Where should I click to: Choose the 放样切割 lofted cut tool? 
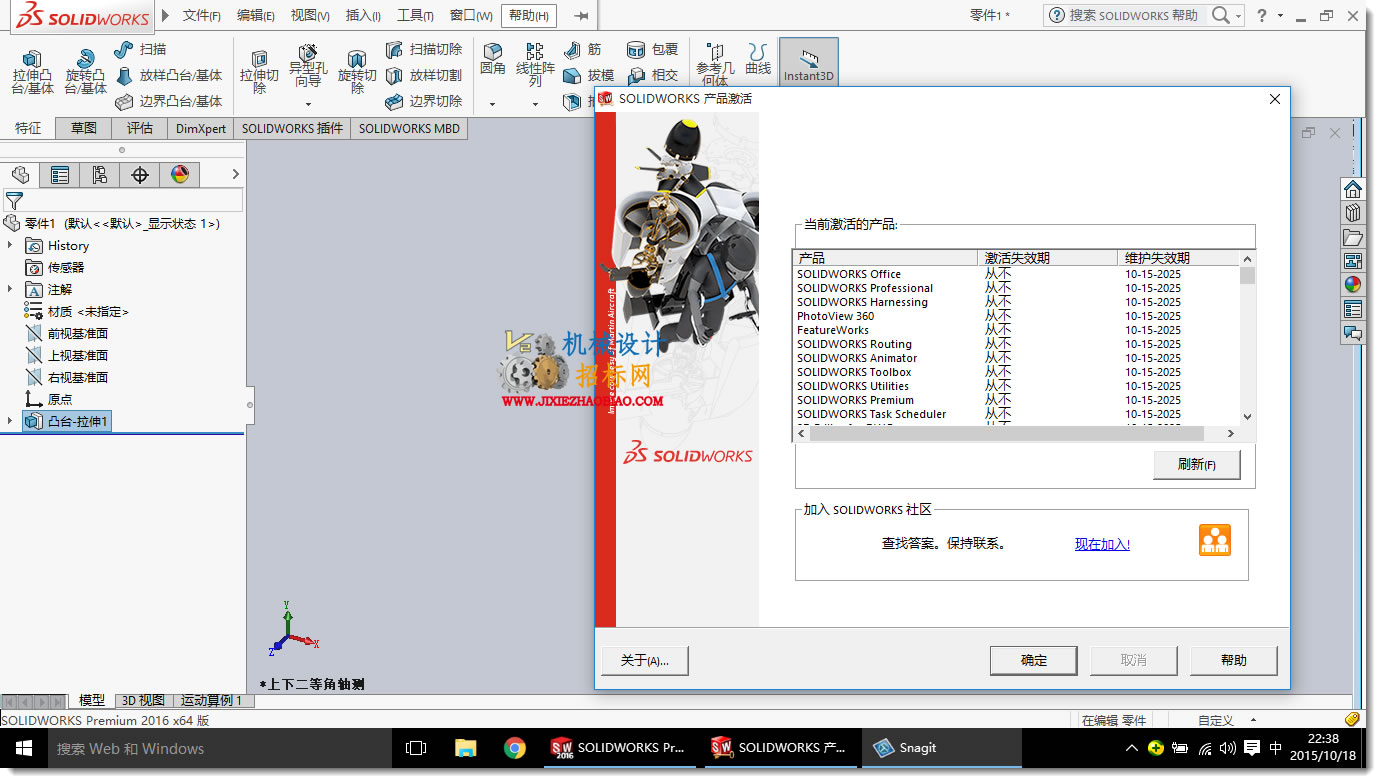pyautogui.click(x=424, y=75)
